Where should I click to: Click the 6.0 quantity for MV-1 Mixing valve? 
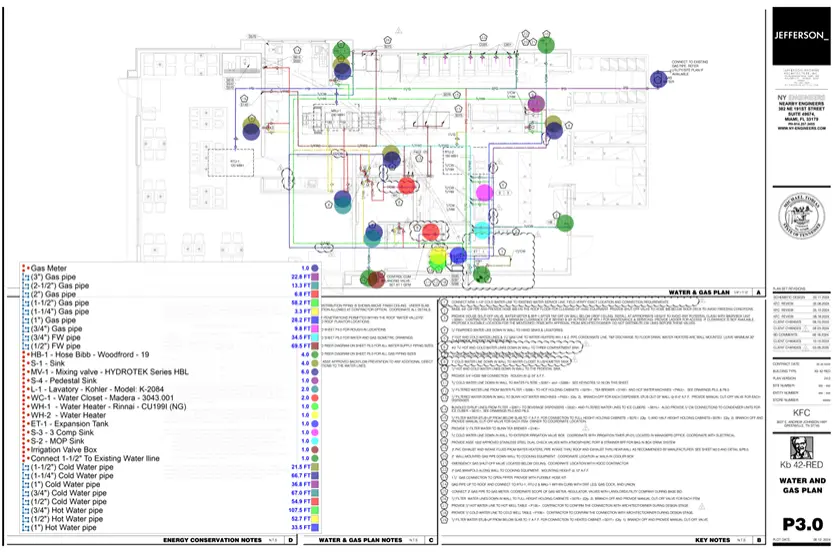(x=305, y=372)
